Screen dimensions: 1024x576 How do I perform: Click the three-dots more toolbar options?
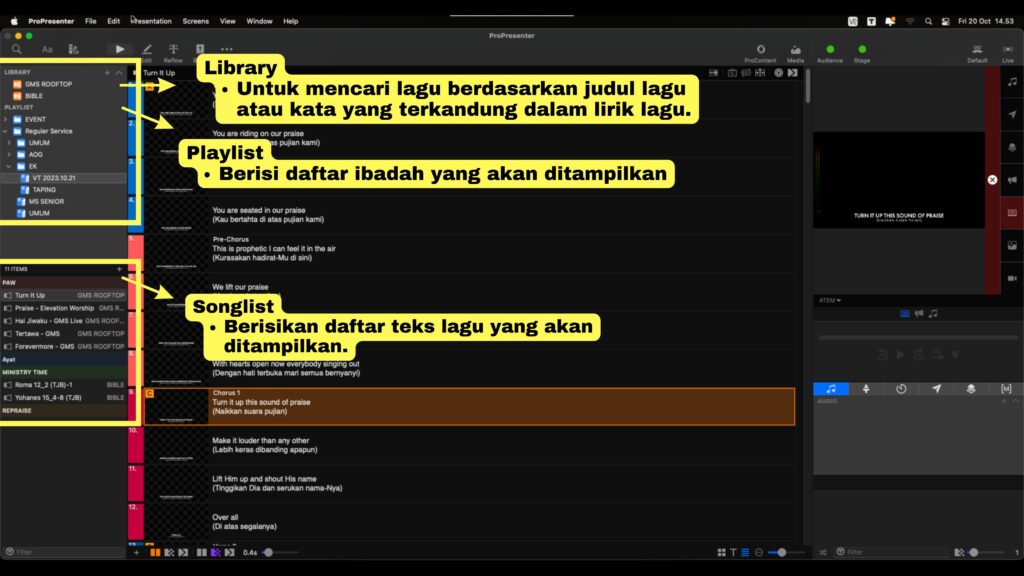(x=227, y=49)
